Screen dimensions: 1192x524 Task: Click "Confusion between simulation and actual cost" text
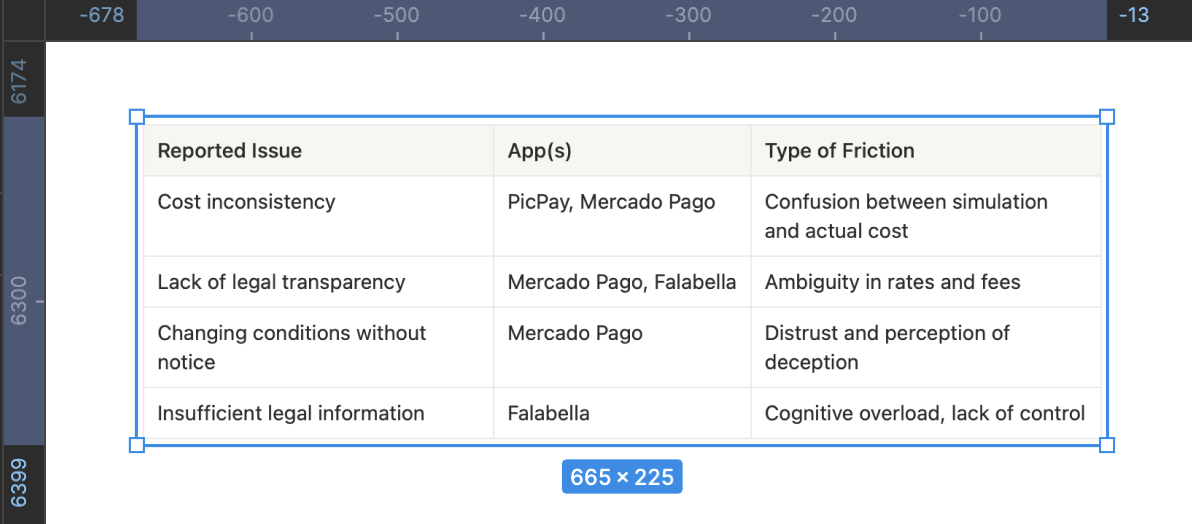click(905, 216)
